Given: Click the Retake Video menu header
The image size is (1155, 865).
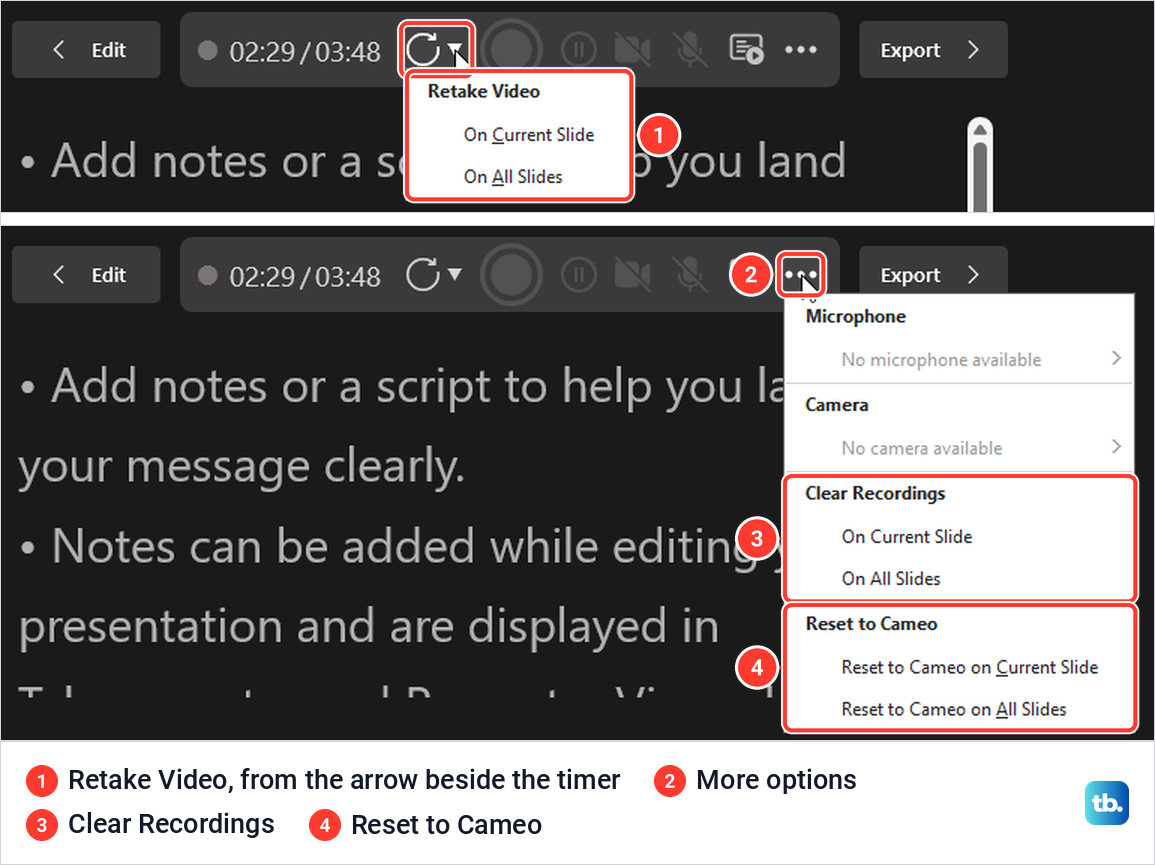Looking at the screenshot, I should click(x=483, y=91).
